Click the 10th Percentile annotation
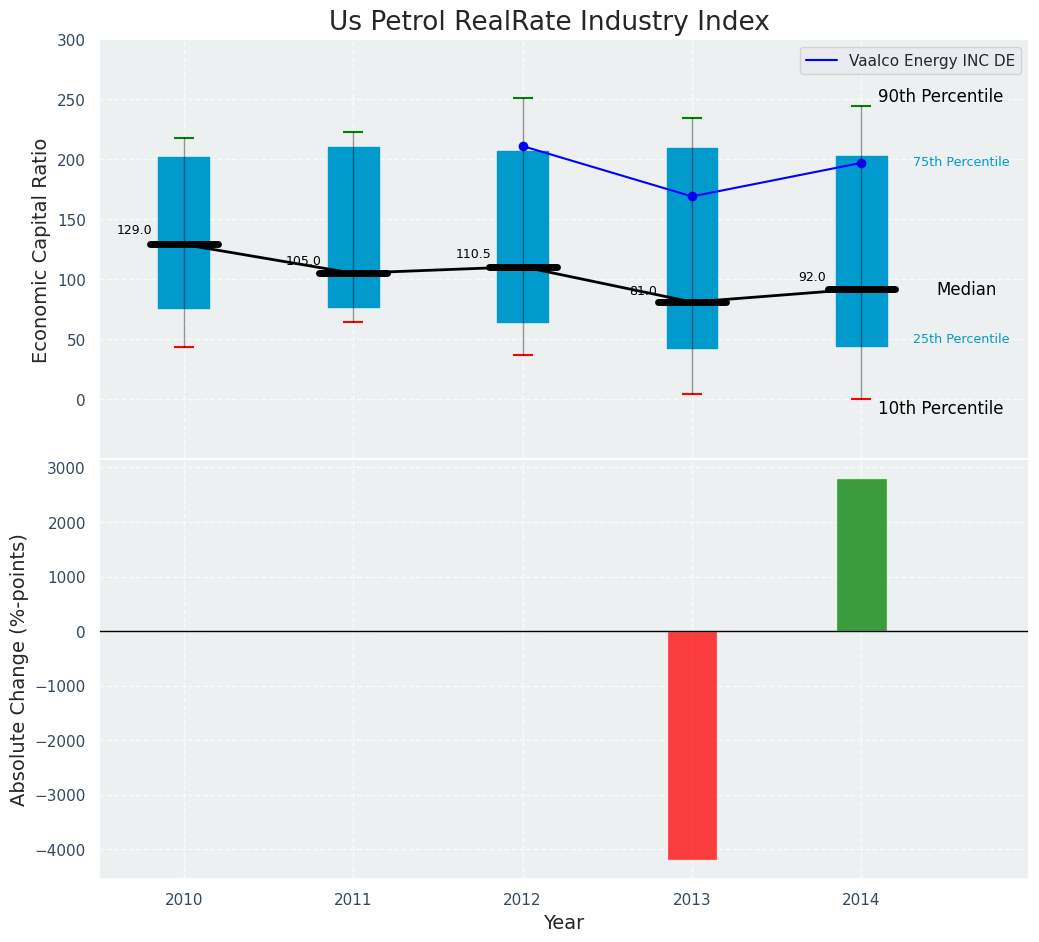This screenshot has width=1039, height=942. (940, 408)
